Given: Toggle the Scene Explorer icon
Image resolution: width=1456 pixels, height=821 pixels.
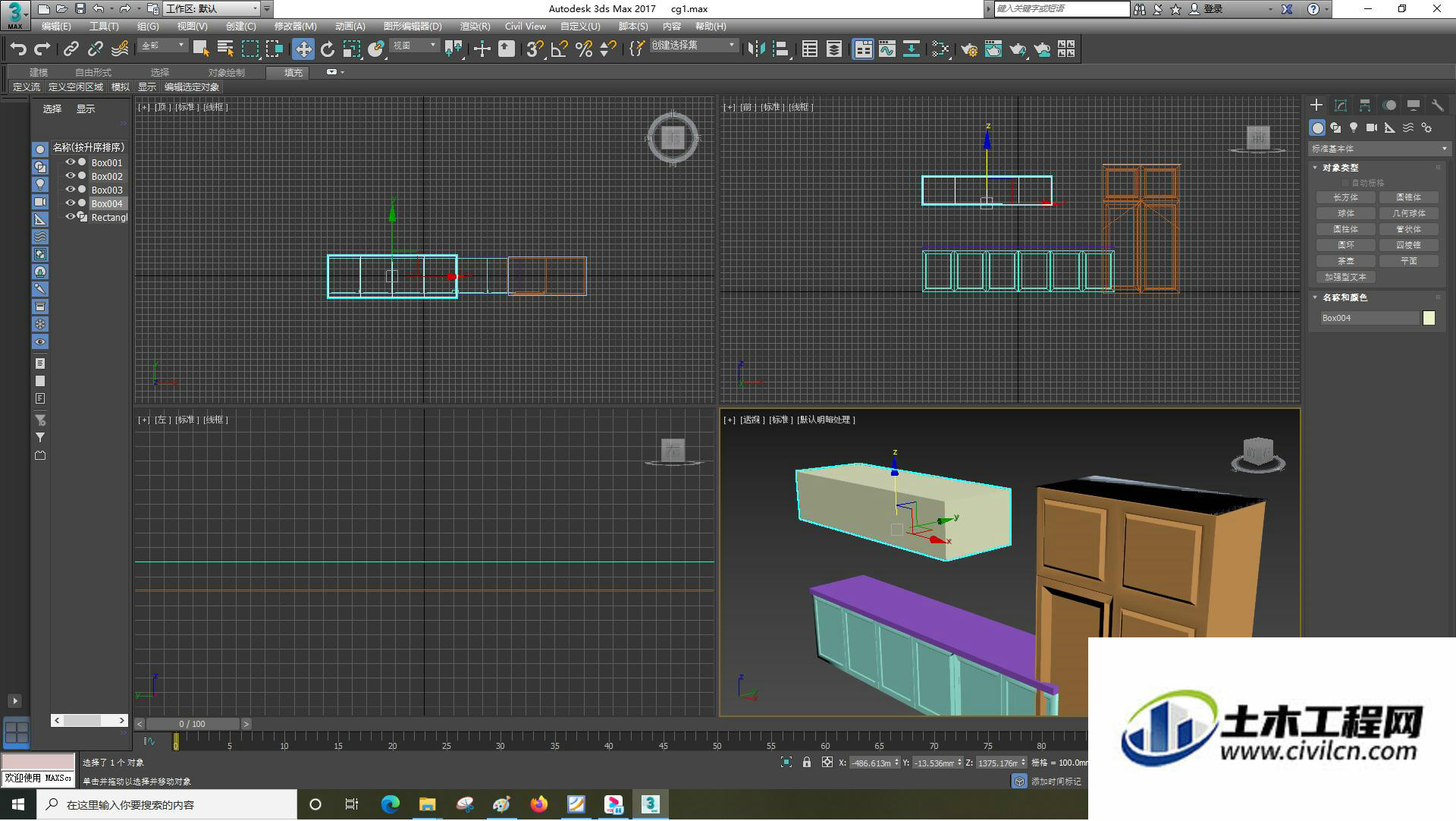Looking at the screenshot, I should [810, 49].
